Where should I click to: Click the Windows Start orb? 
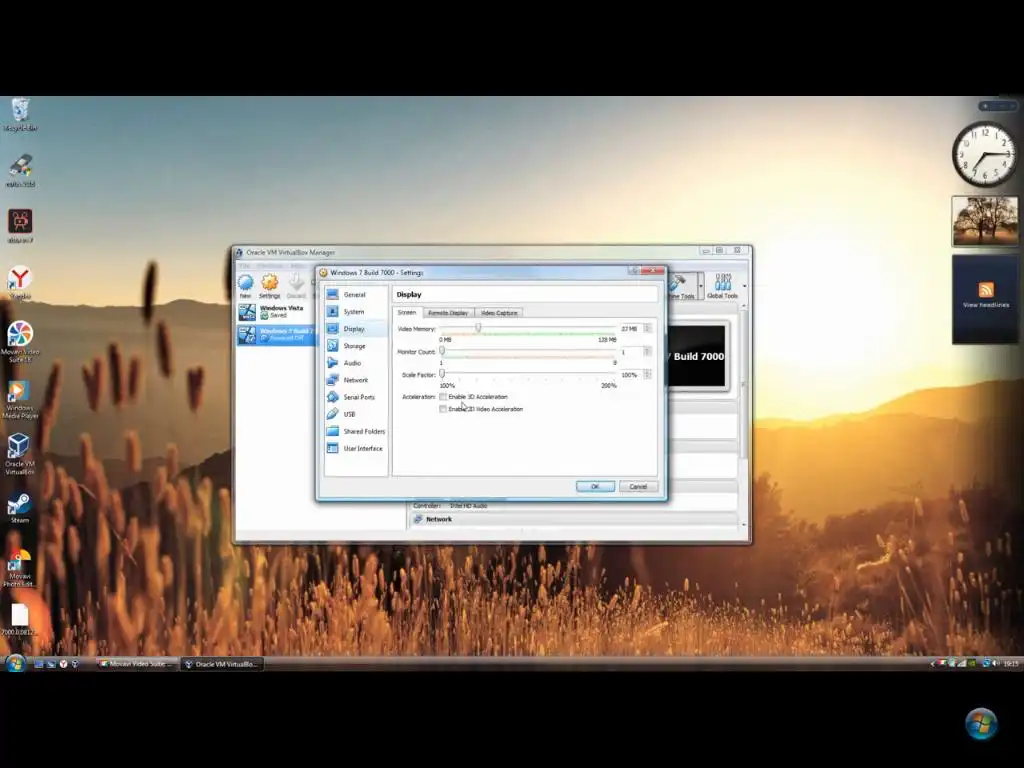[15, 664]
